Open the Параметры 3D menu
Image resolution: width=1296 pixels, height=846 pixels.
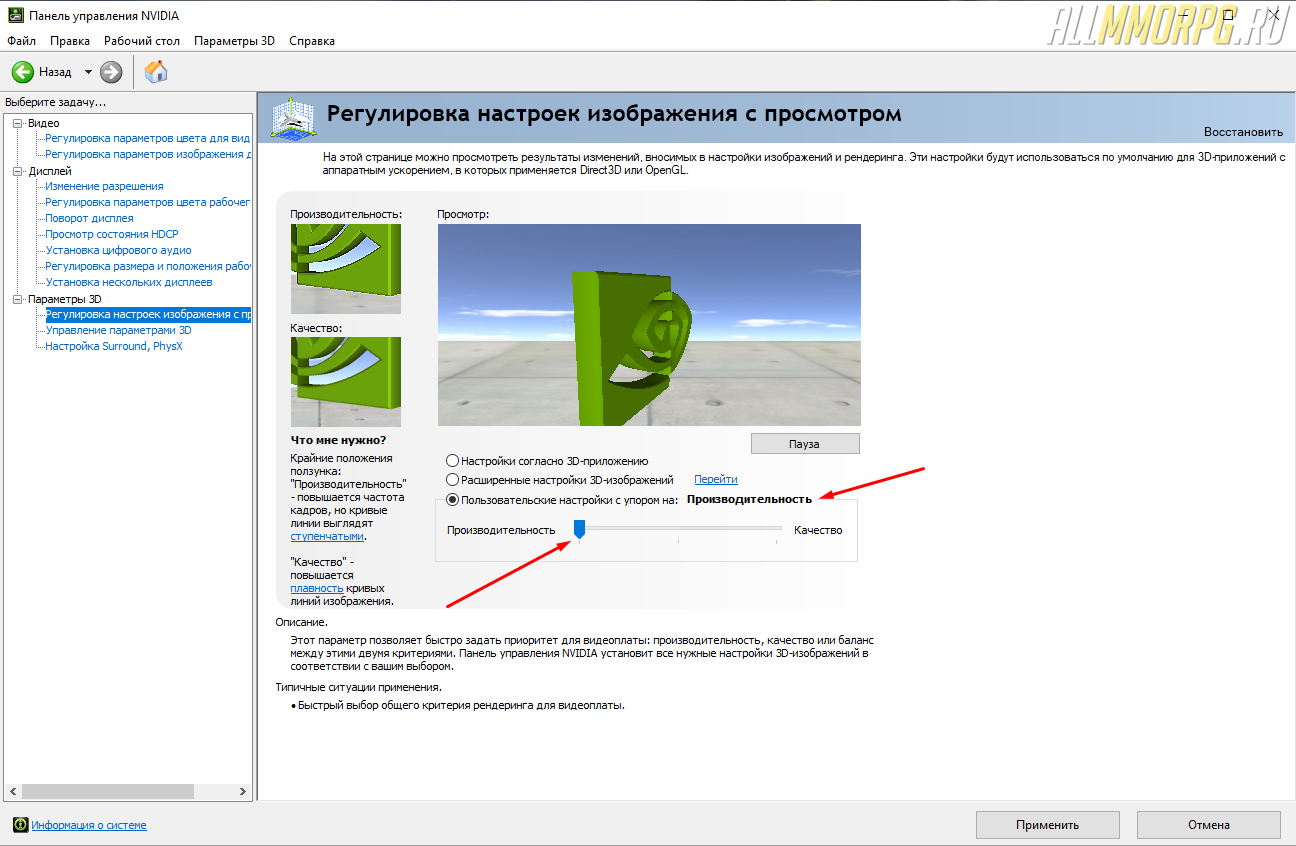click(234, 41)
